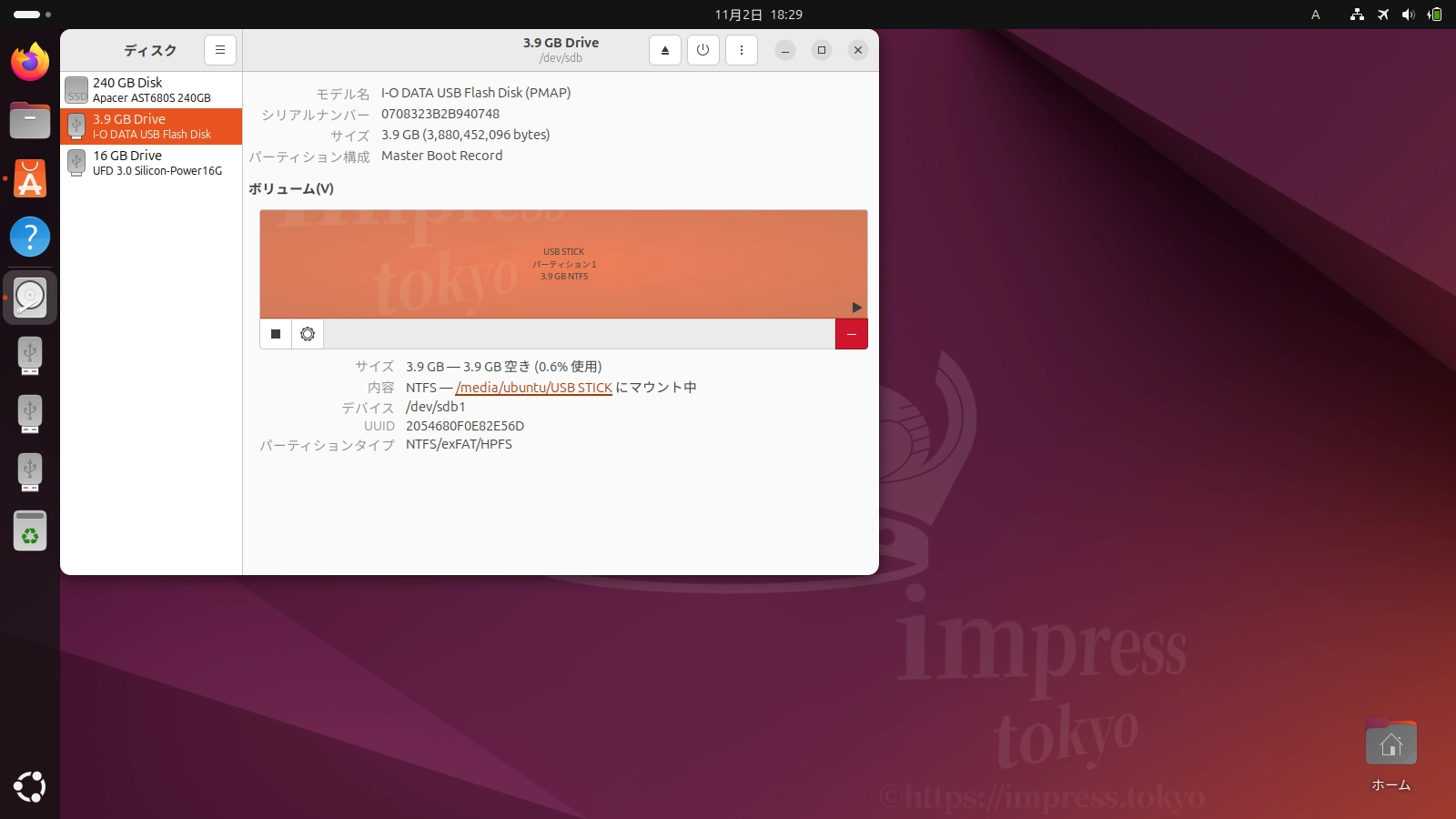Click the size "3.9 GB (3,880,452,096 bytes)"

point(466,135)
